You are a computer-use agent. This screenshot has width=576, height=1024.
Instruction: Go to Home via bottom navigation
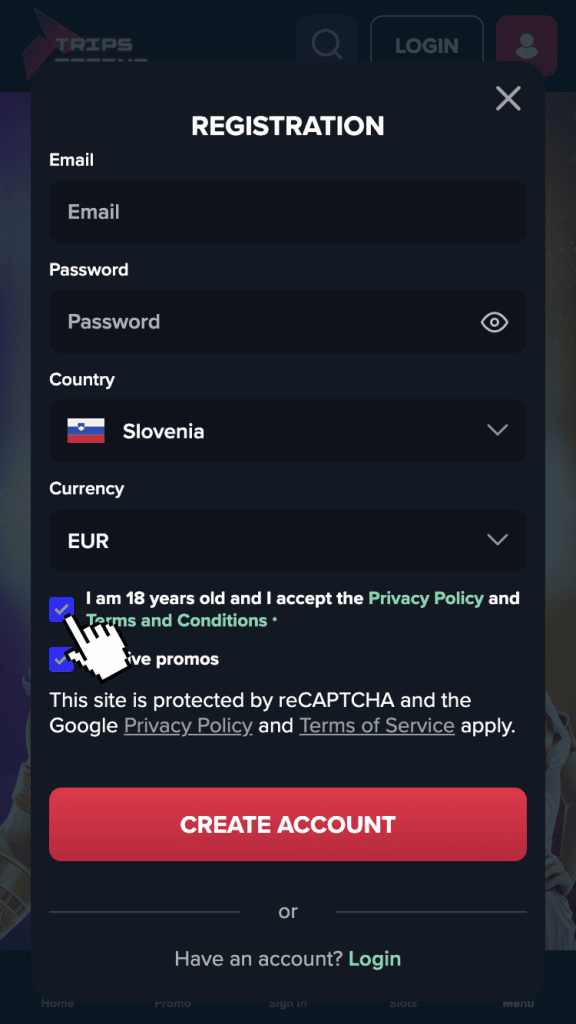pyautogui.click(x=57, y=1003)
